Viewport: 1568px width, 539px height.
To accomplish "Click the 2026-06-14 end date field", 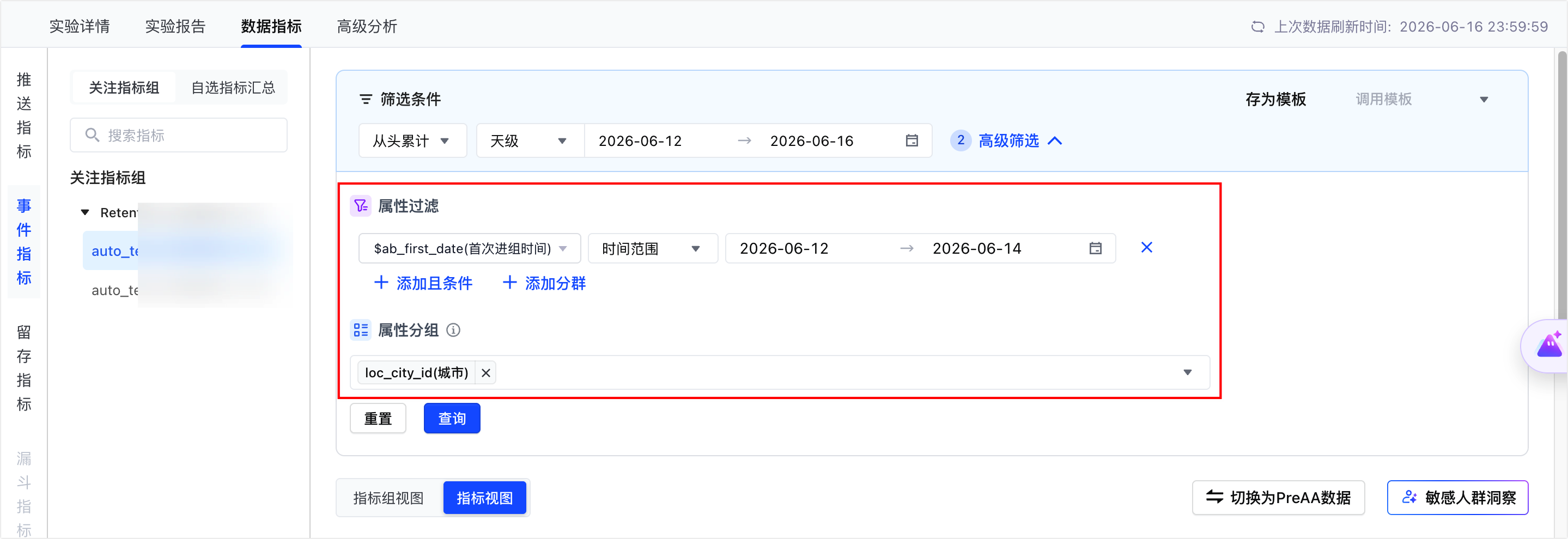I will 977,248.
